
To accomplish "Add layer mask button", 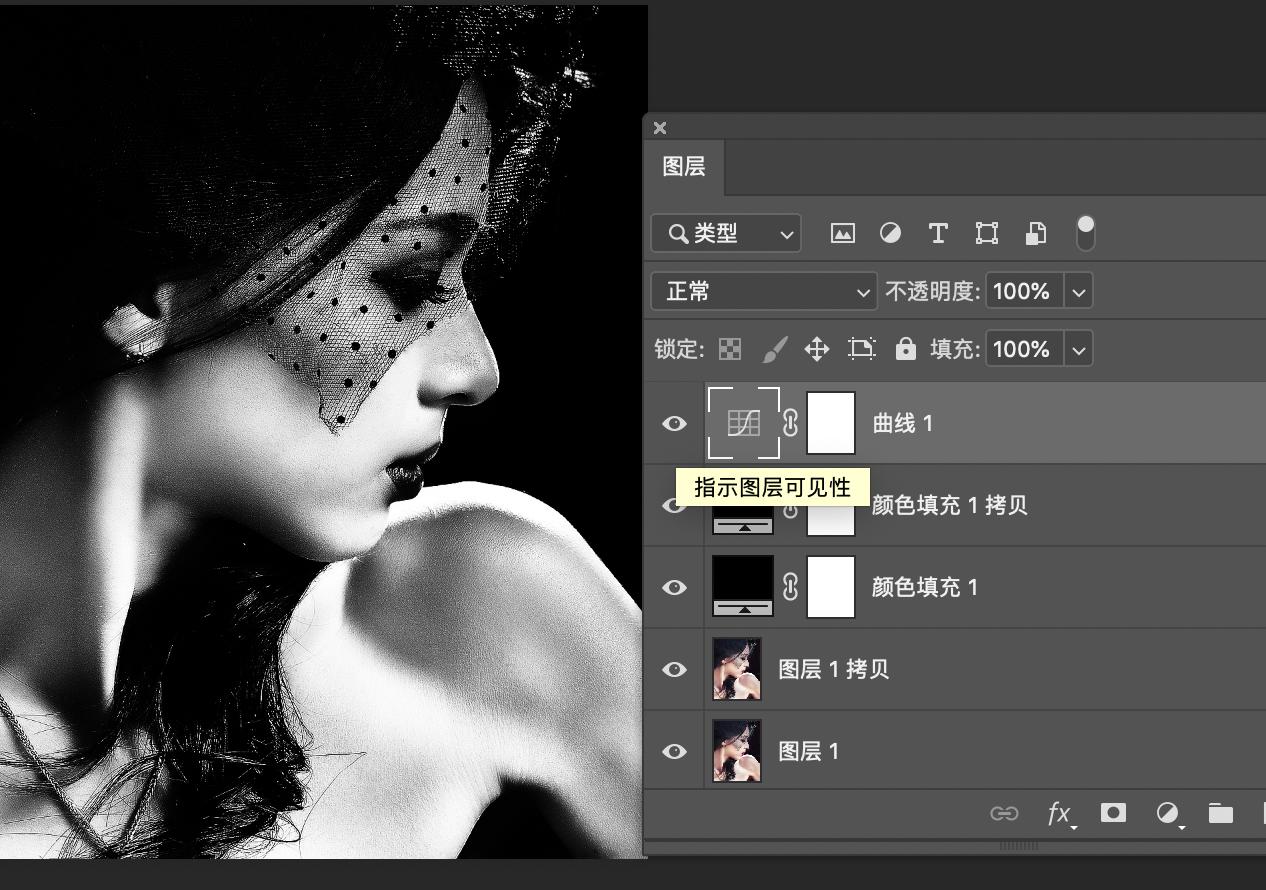I will click(1113, 813).
